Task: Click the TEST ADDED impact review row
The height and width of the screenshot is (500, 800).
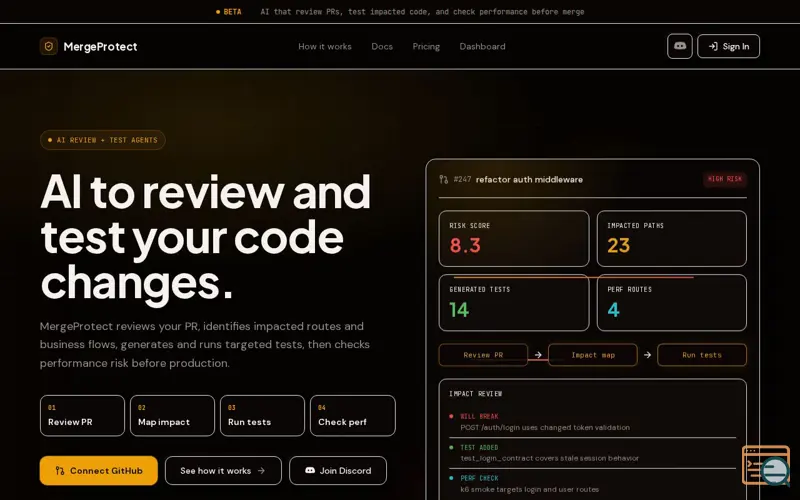Action: [x=592, y=453]
